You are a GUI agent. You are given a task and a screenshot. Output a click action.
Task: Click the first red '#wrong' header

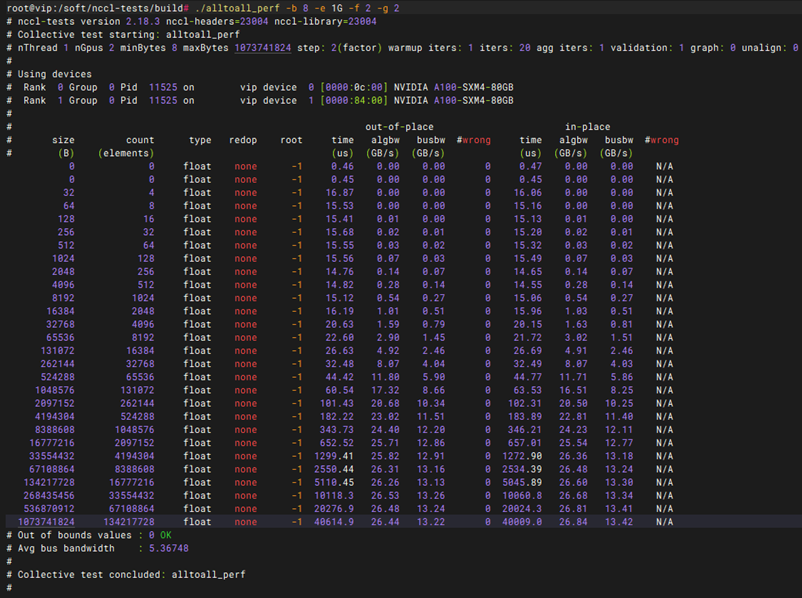474,140
